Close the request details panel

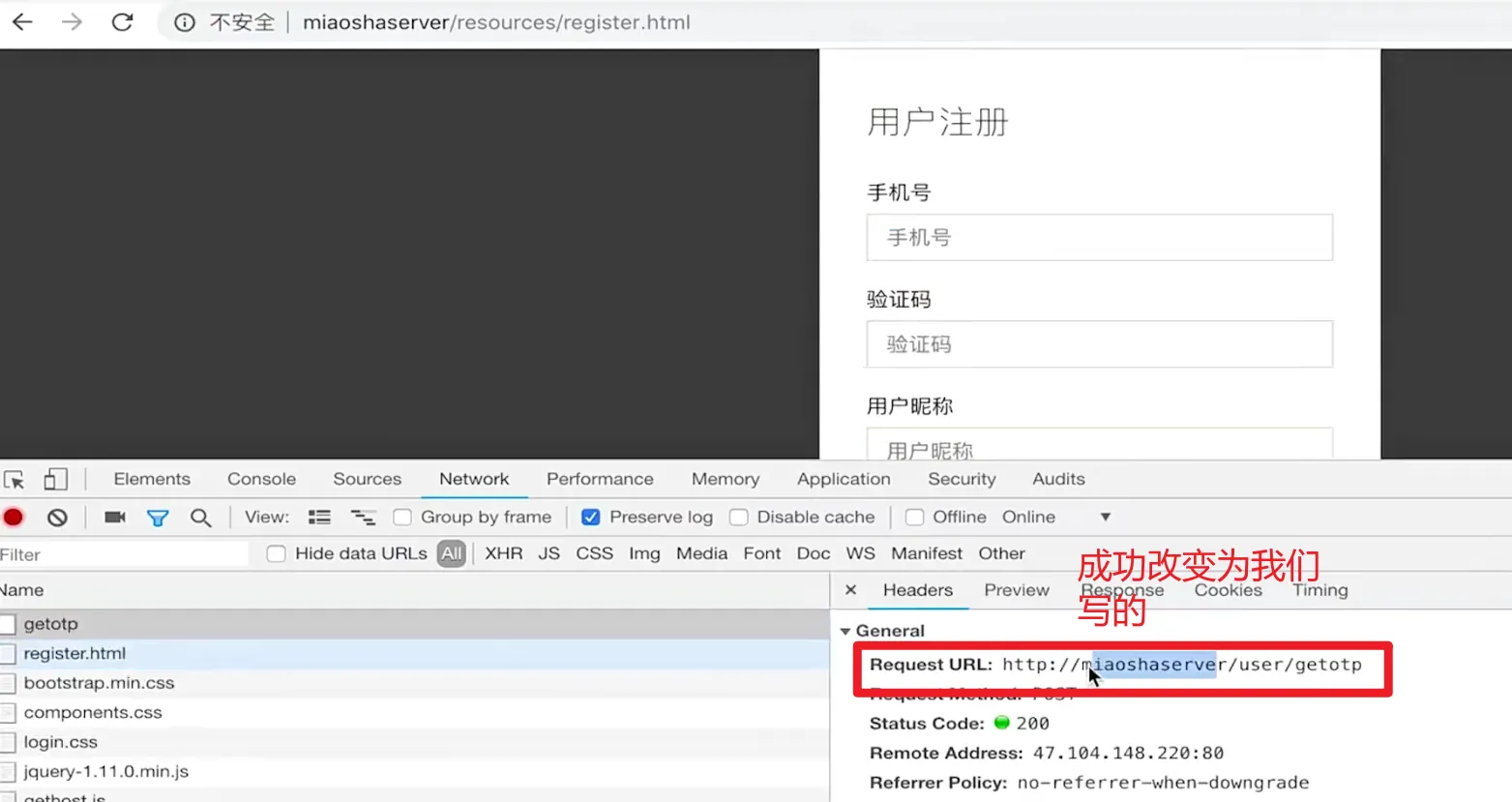pos(851,590)
